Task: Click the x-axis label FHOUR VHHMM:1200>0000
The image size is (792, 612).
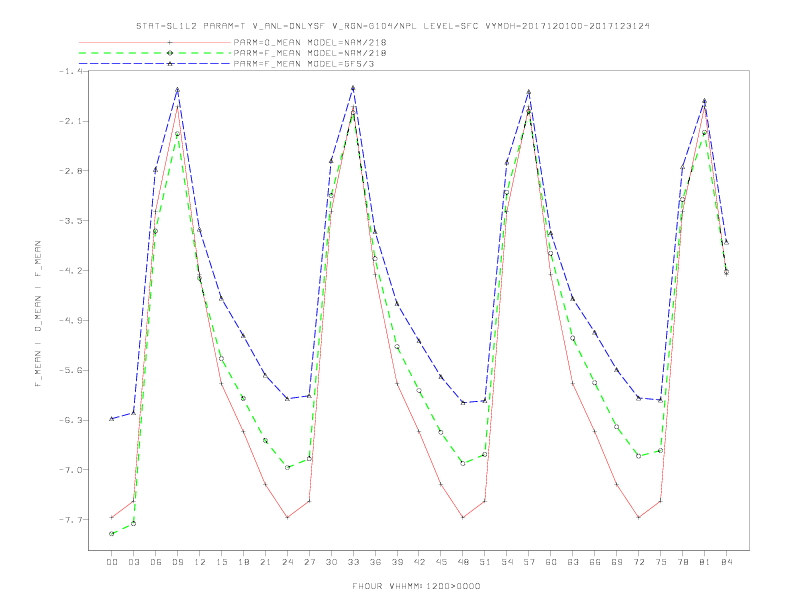Action: click(416, 586)
